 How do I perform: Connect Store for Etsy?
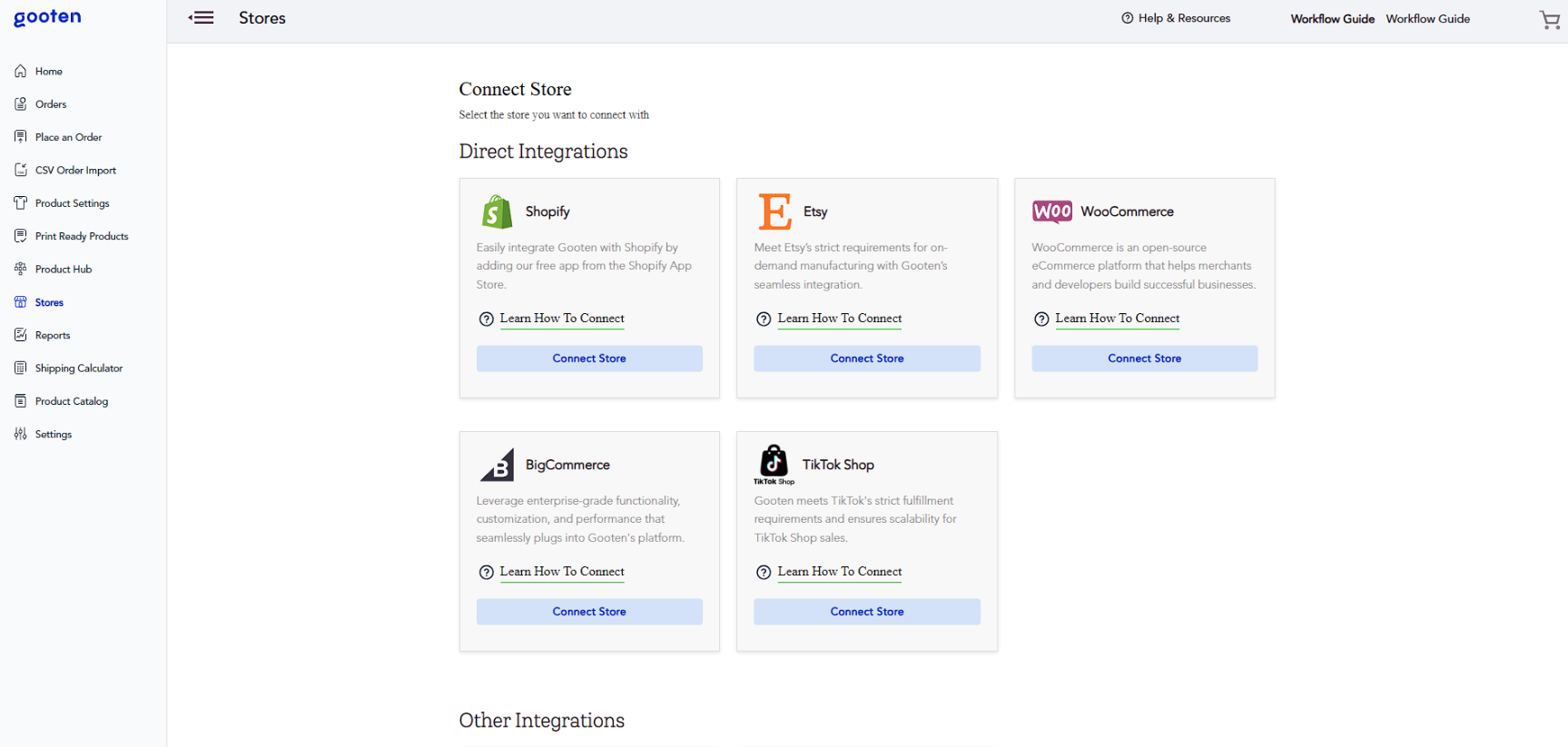pyautogui.click(x=867, y=359)
